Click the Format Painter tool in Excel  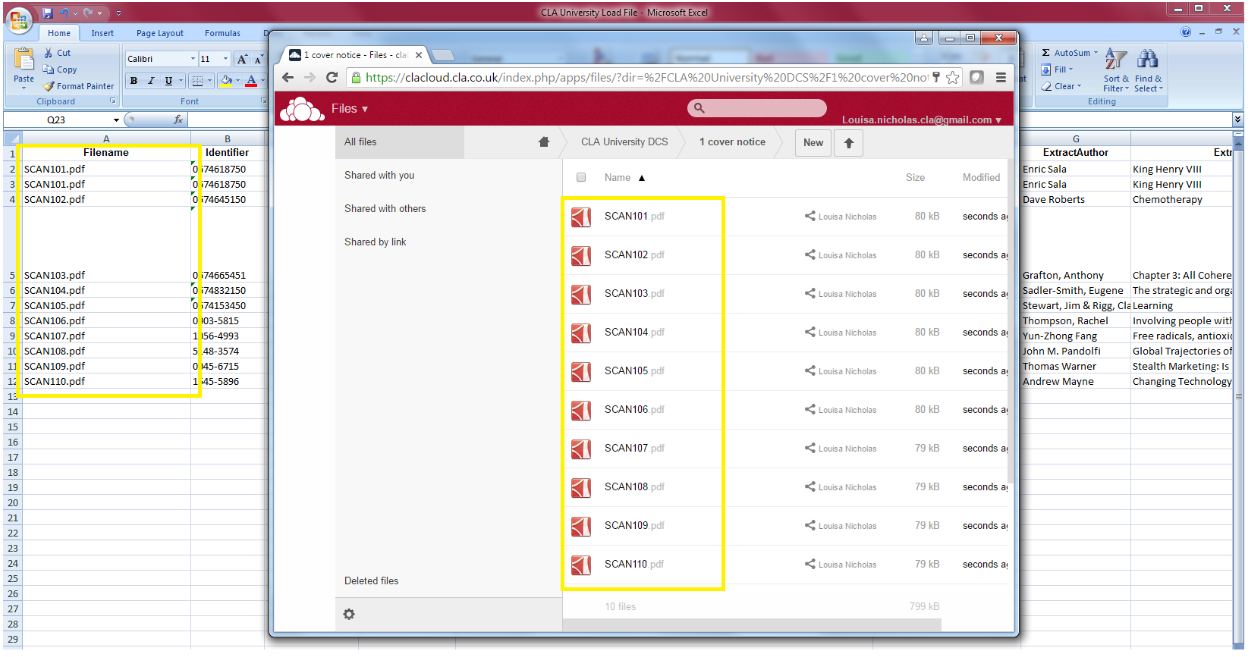tap(79, 86)
